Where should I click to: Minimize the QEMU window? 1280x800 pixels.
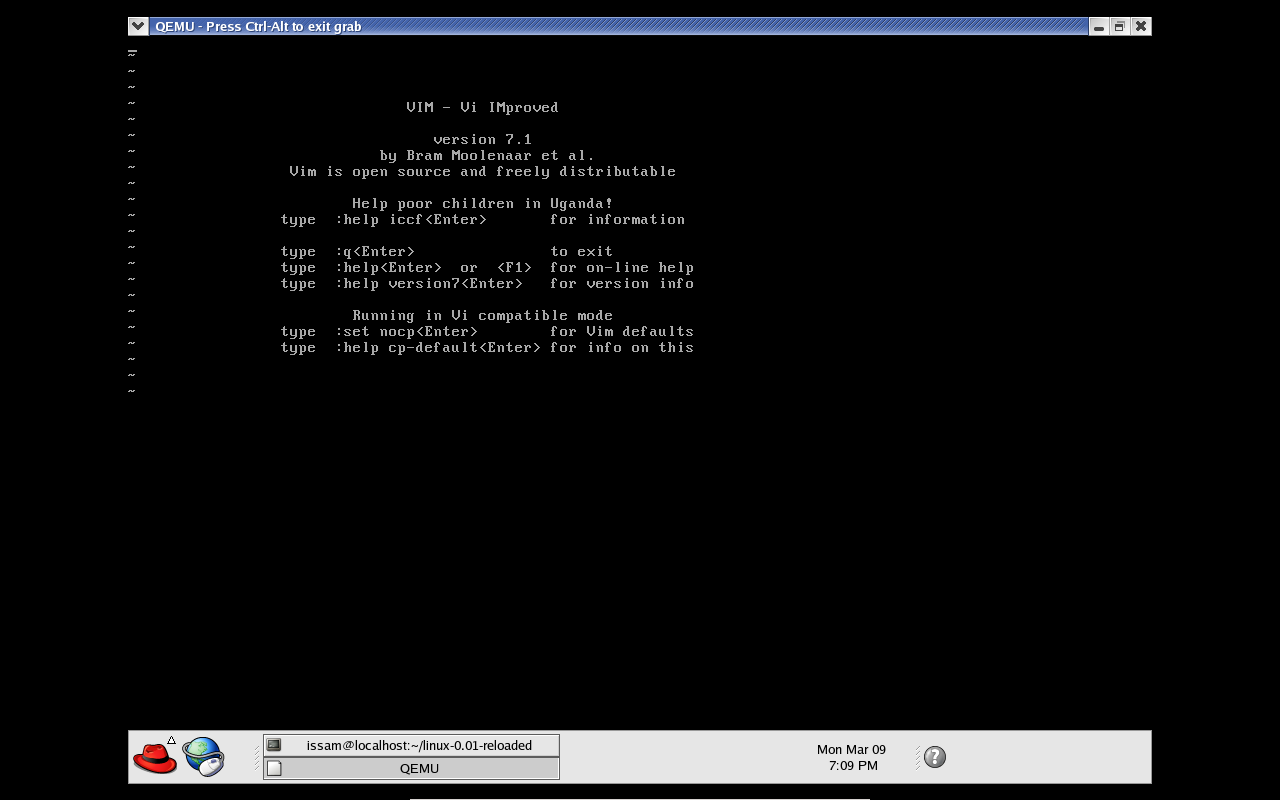click(1099, 27)
